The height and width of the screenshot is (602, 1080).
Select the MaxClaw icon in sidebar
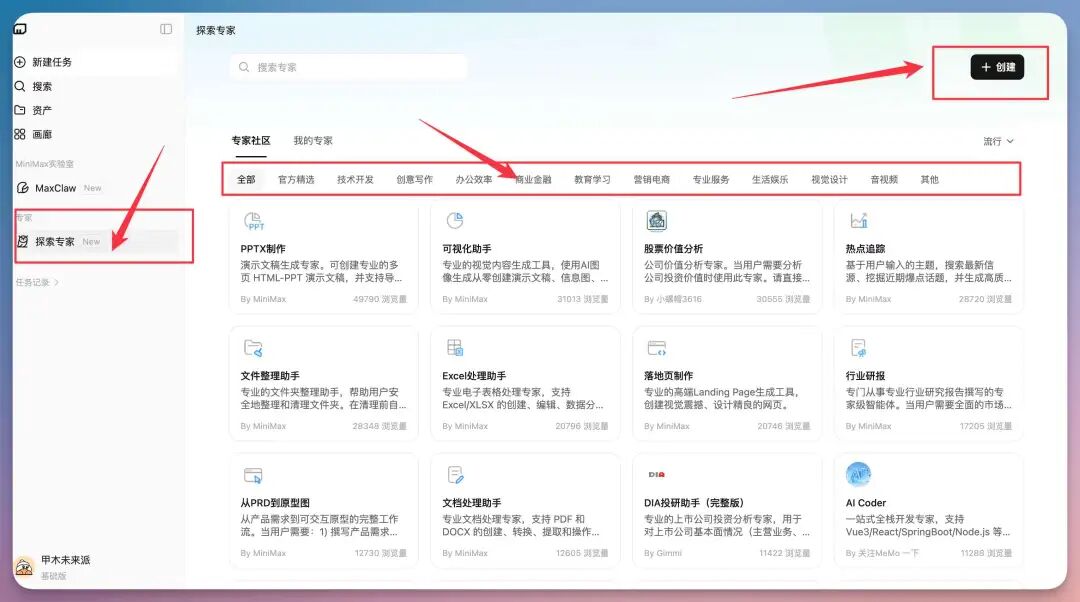21,187
